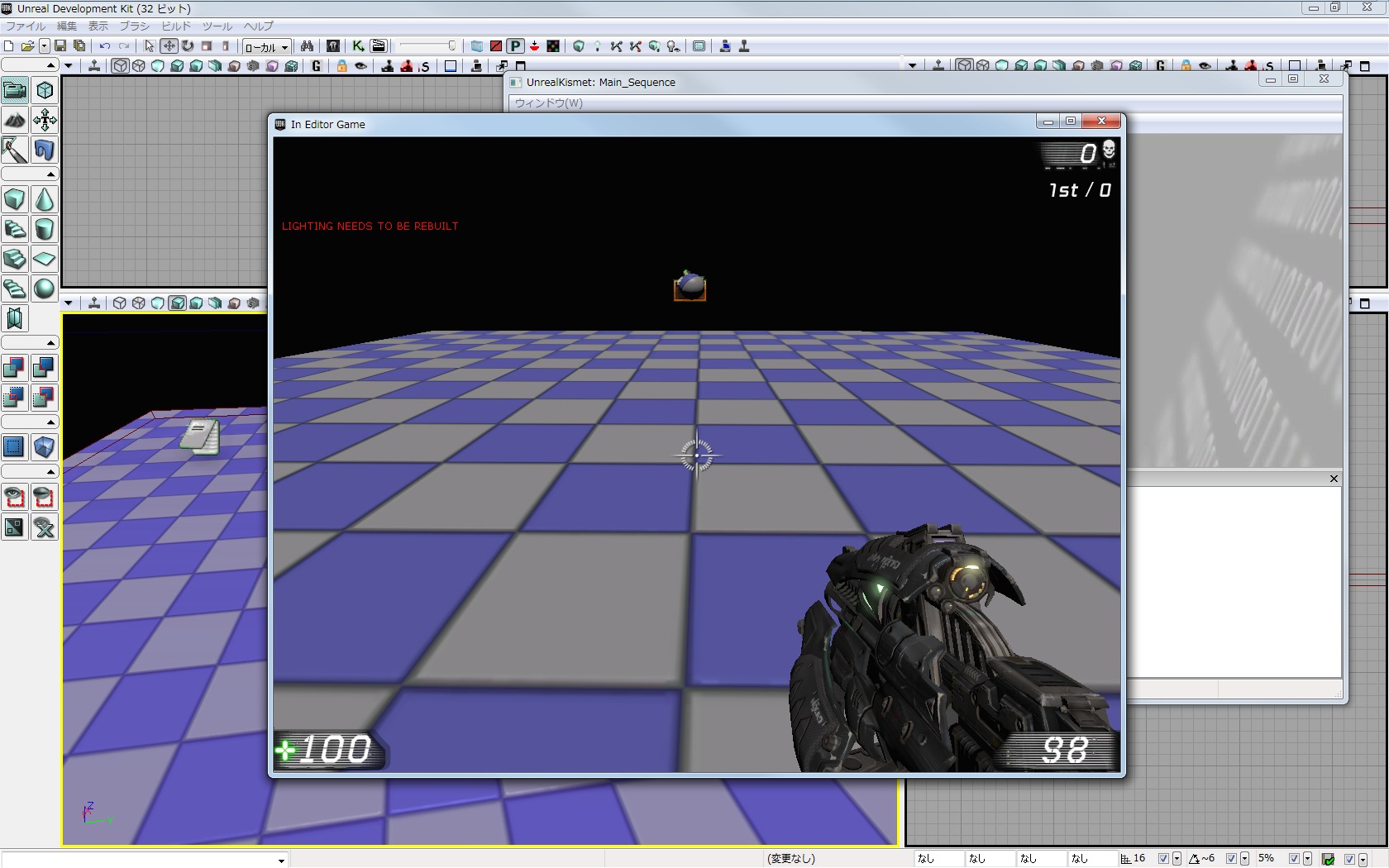Click the Save level floppy icon

point(60,46)
